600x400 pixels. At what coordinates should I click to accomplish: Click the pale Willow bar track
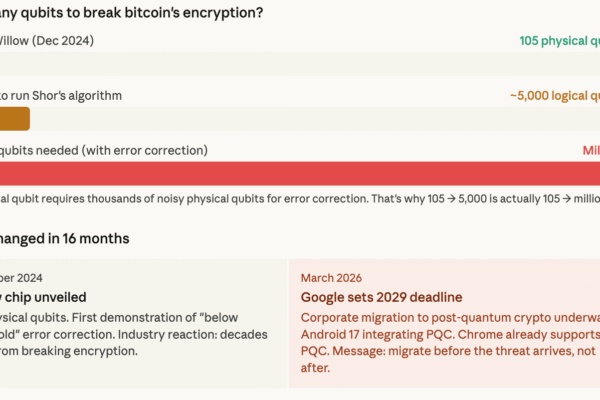tap(300, 64)
